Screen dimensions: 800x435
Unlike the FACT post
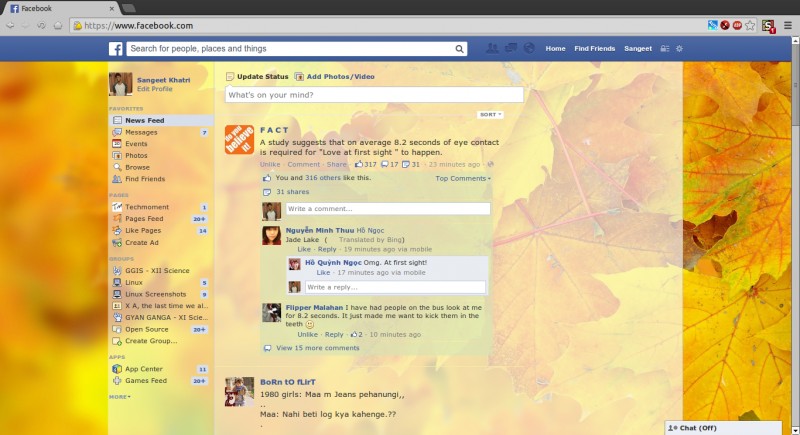[270, 164]
